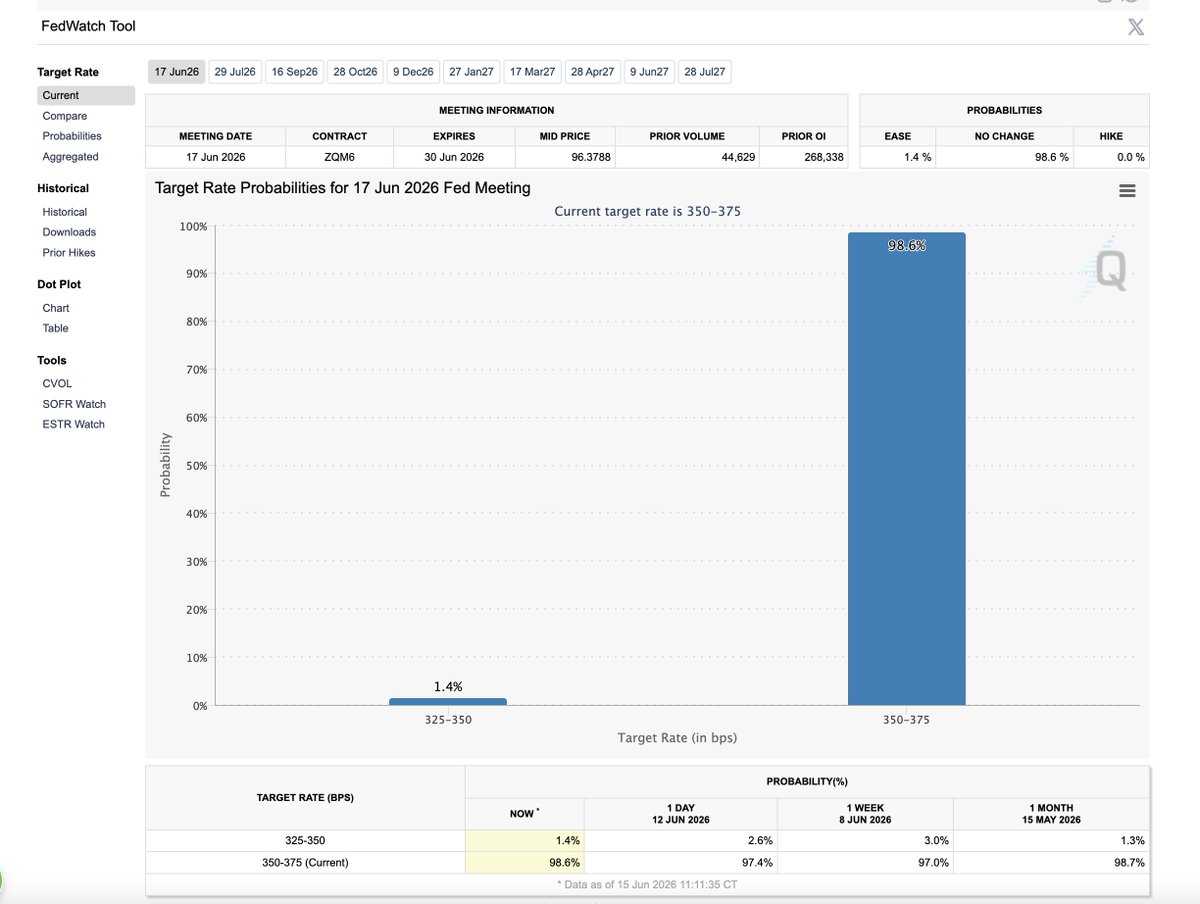
Task: Open the Current target rate view
Action: click(x=86, y=95)
